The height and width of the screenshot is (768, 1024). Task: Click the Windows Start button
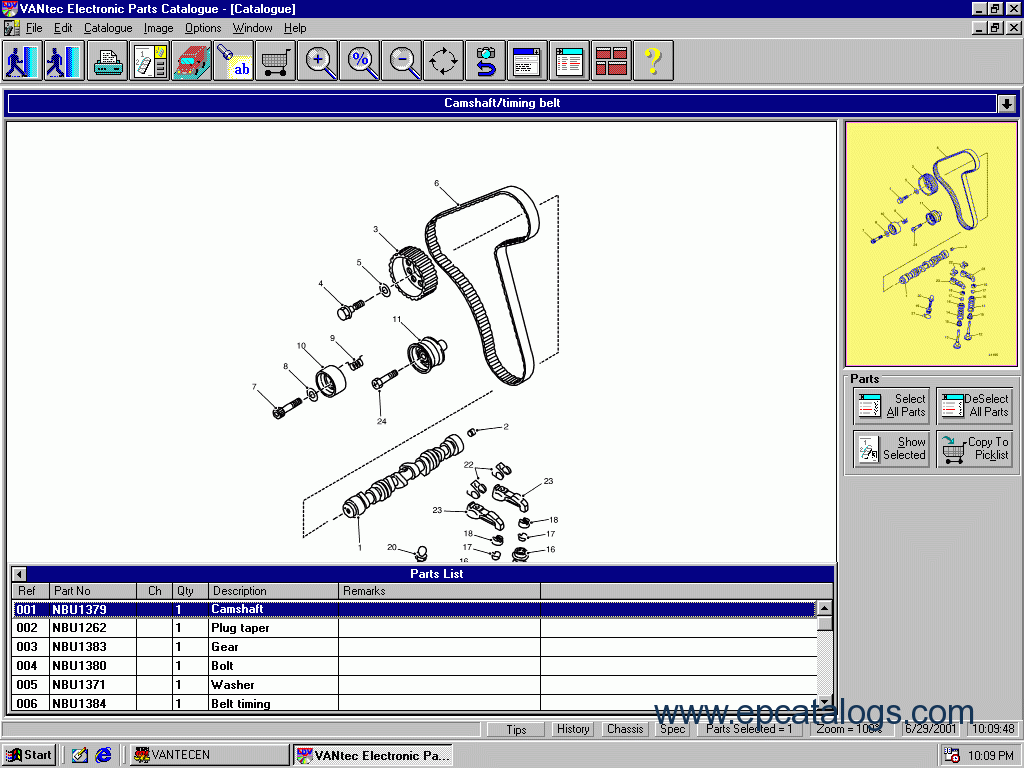29,755
